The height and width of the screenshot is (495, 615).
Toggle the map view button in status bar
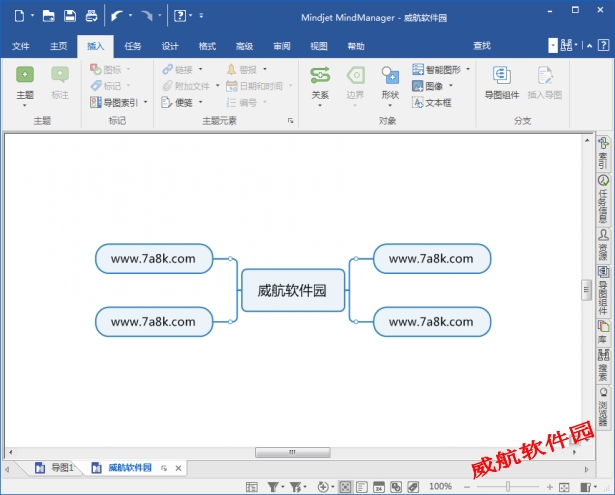(345, 487)
